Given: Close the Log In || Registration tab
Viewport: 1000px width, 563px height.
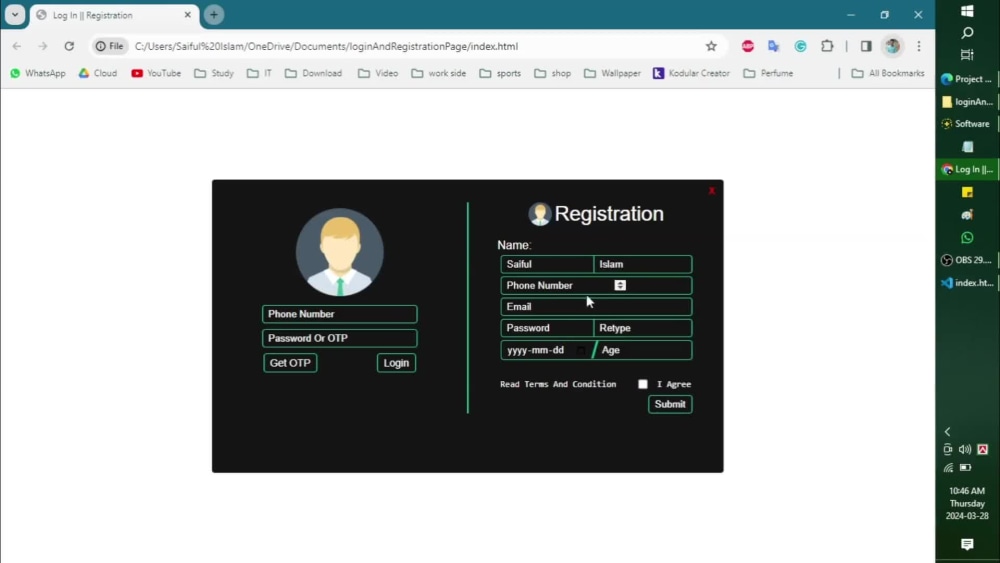Looking at the screenshot, I should (x=188, y=15).
